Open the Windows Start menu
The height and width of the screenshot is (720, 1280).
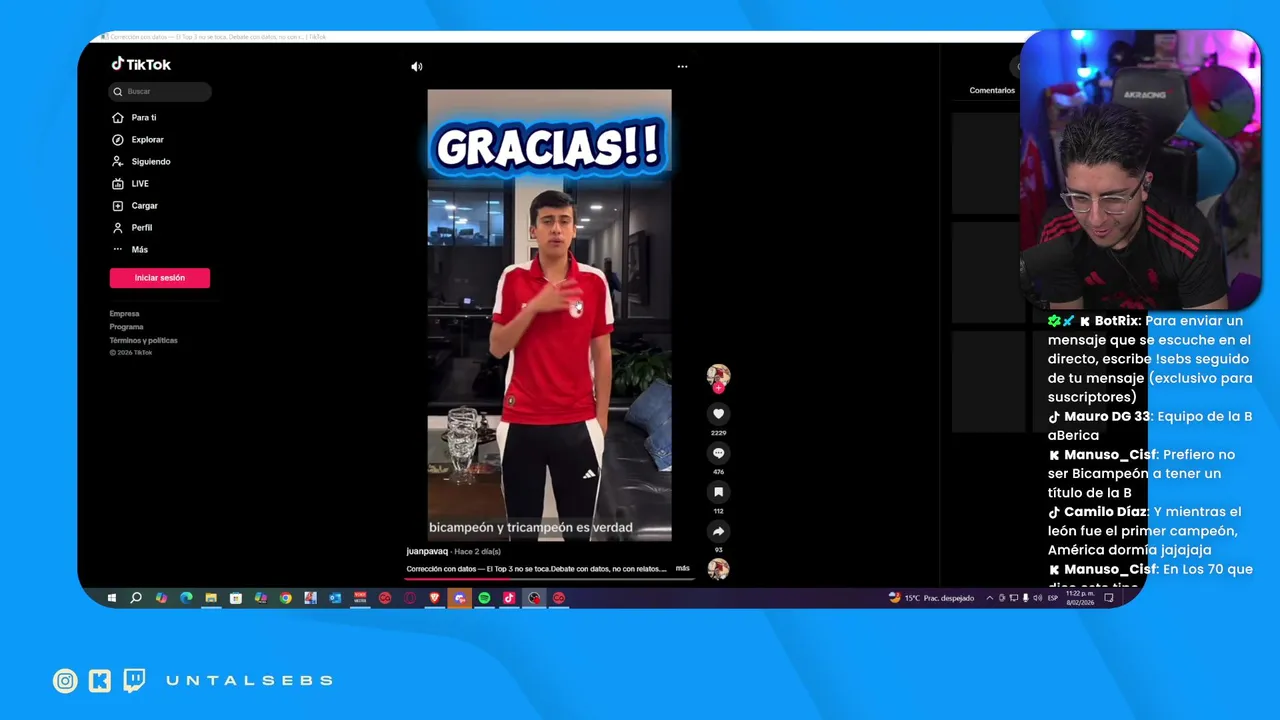[x=111, y=598]
